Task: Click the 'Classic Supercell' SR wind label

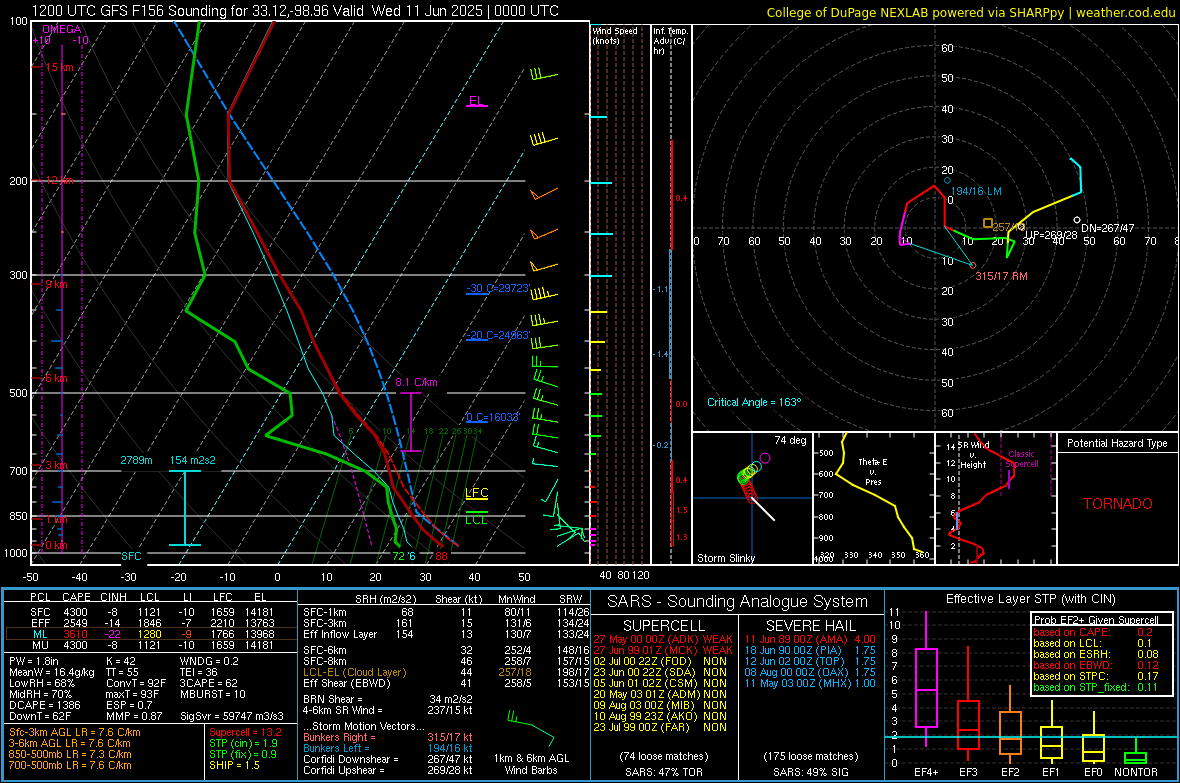Action: [1022, 459]
